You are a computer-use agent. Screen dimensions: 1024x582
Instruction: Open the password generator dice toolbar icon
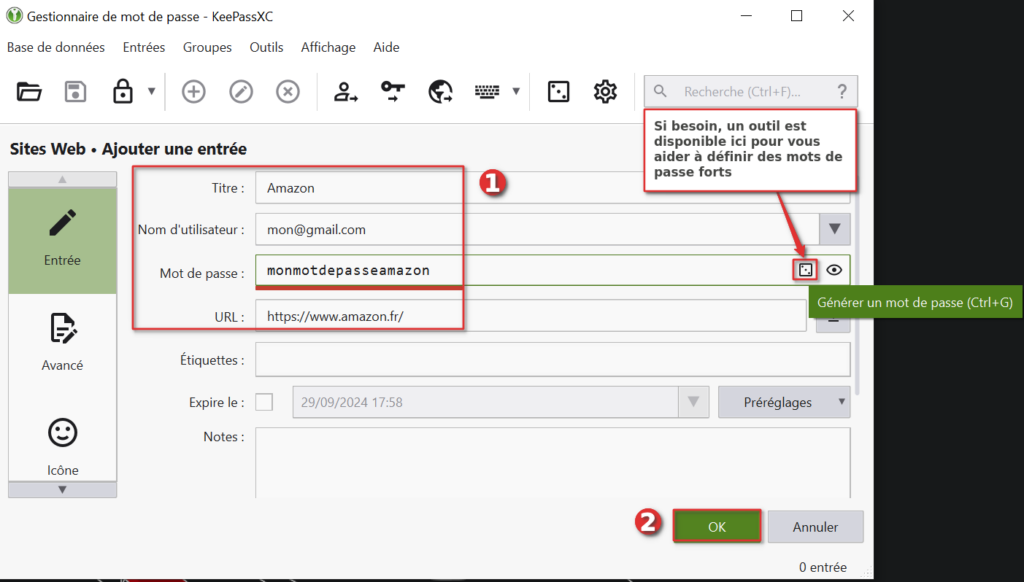click(x=558, y=92)
